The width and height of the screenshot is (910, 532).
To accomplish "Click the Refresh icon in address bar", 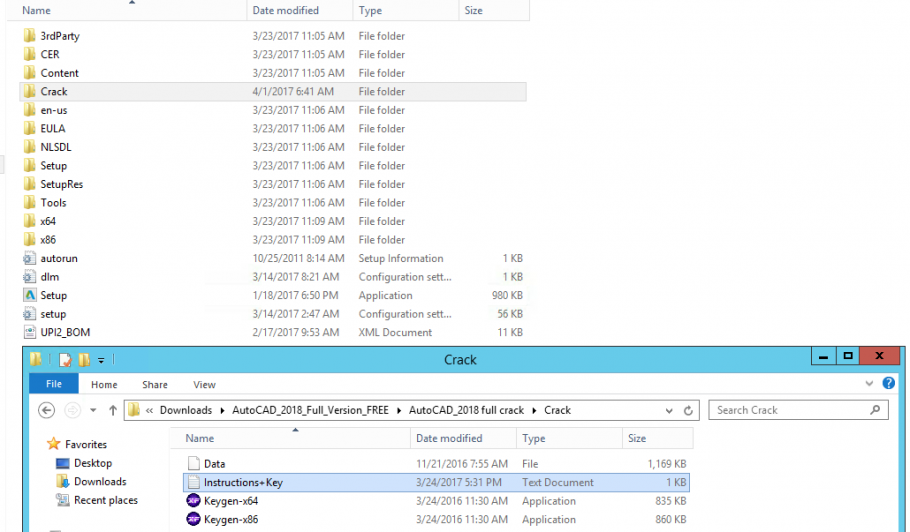I will [x=688, y=410].
